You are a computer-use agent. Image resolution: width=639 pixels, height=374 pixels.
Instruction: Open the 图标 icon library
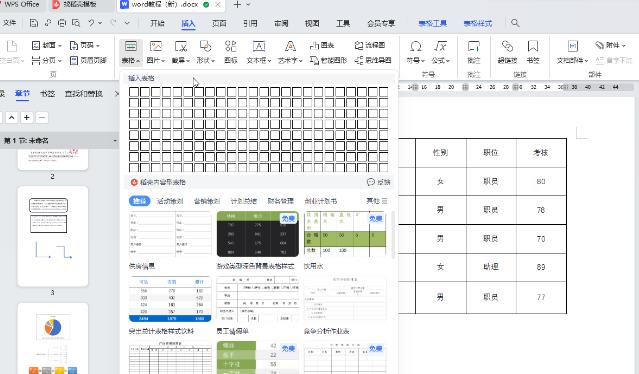[x=231, y=52]
